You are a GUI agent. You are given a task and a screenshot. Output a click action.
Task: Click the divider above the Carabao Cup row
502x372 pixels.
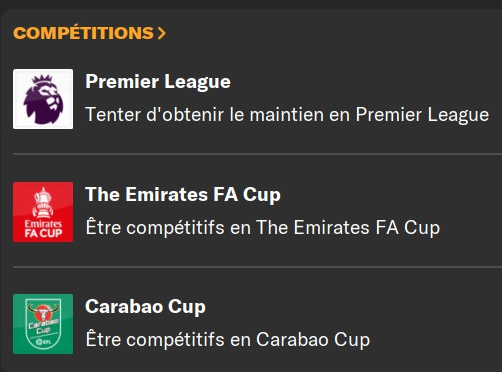pos(257,267)
